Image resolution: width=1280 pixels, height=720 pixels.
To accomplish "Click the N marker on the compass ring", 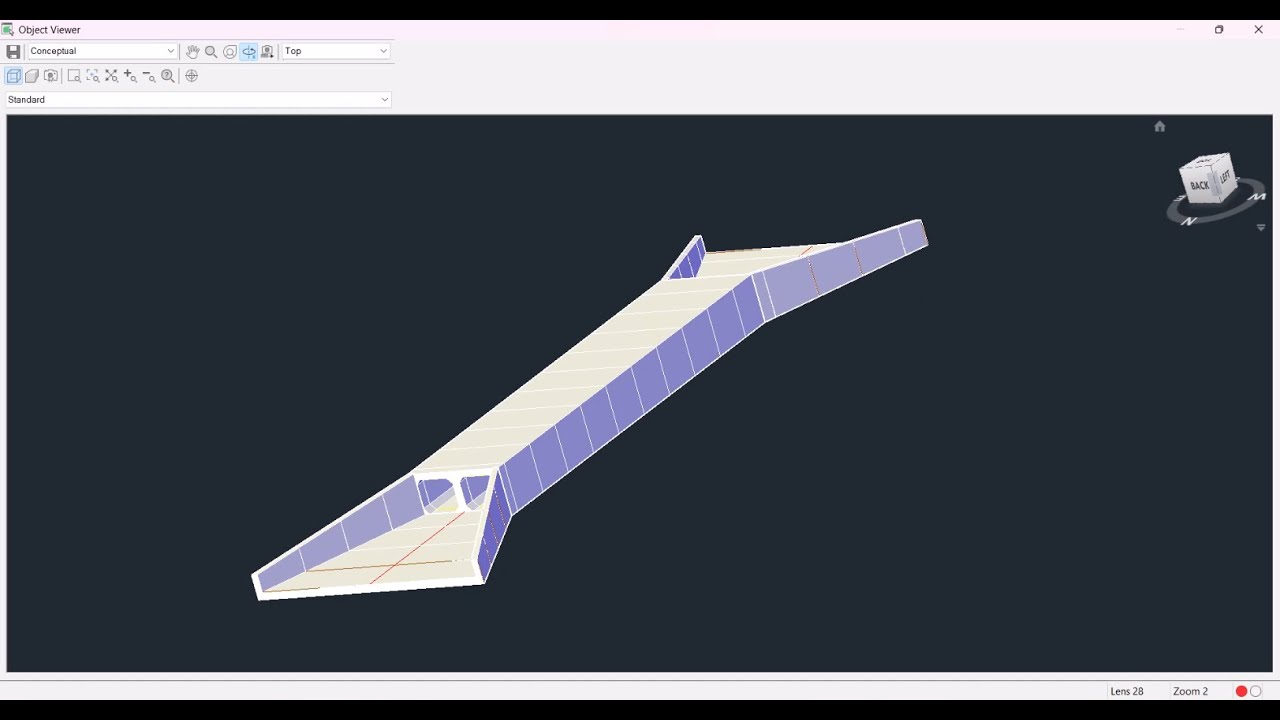I will [x=1189, y=221].
